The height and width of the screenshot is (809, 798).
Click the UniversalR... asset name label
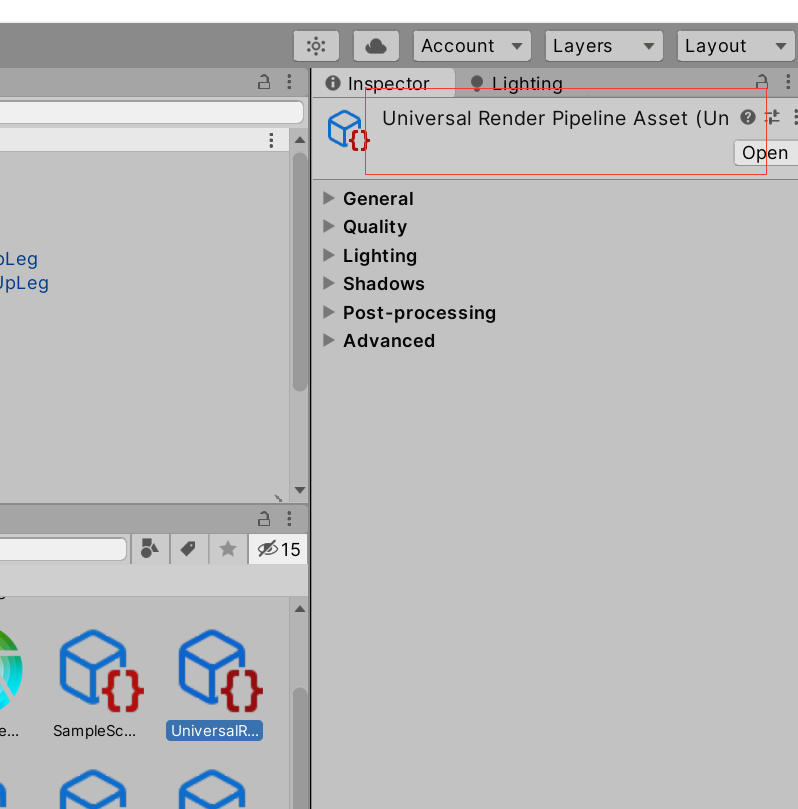tap(215, 731)
